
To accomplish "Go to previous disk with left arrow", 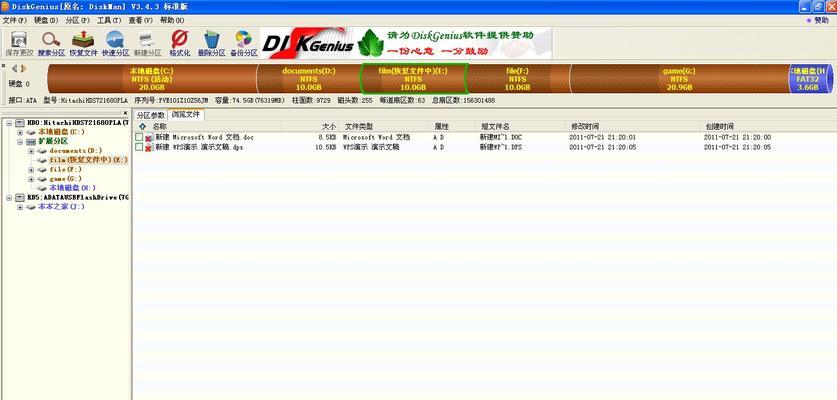I will 14,68.
